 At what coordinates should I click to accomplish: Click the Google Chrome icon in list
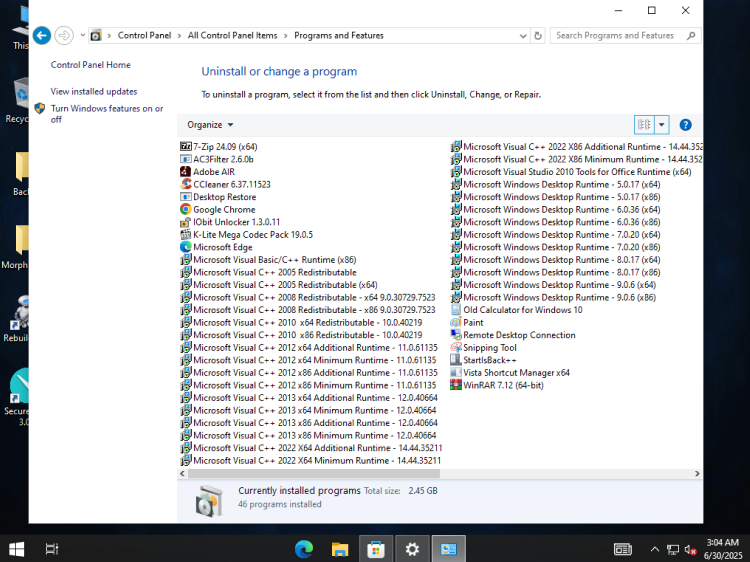186,209
